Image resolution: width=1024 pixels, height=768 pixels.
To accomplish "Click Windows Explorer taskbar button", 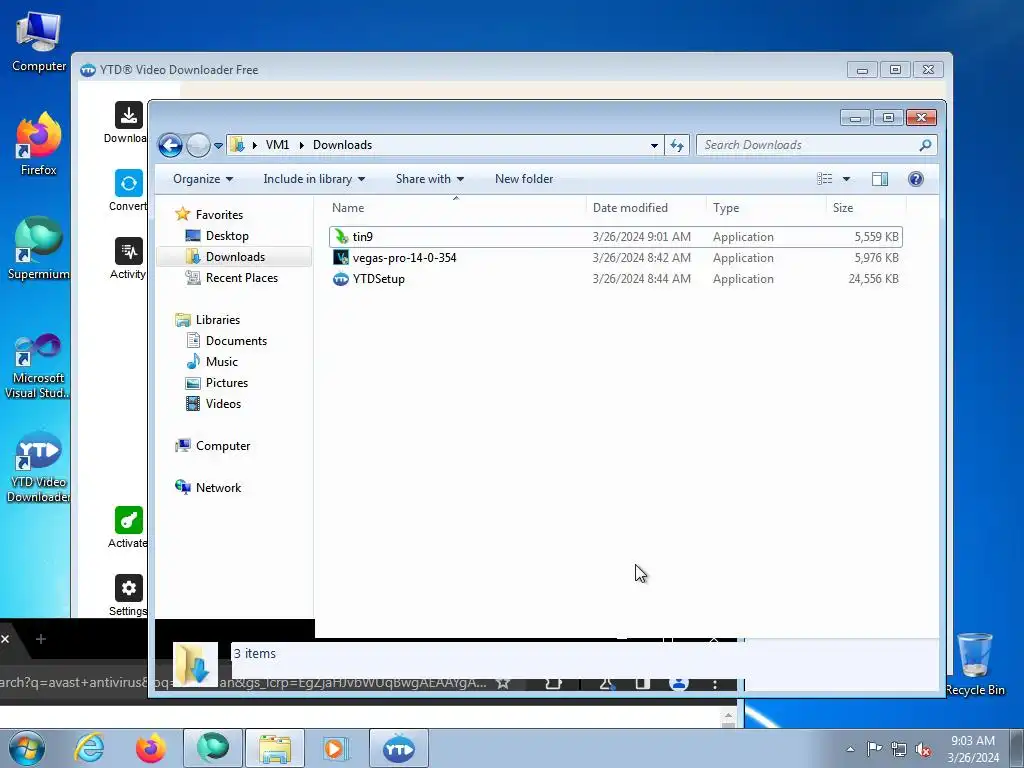I will coord(274,748).
